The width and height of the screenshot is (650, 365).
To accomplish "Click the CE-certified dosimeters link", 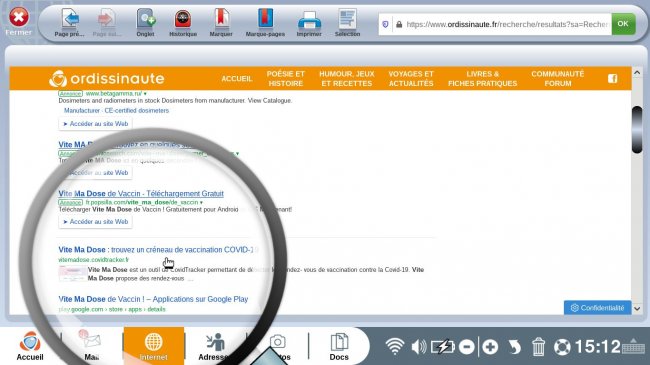I will (x=137, y=110).
